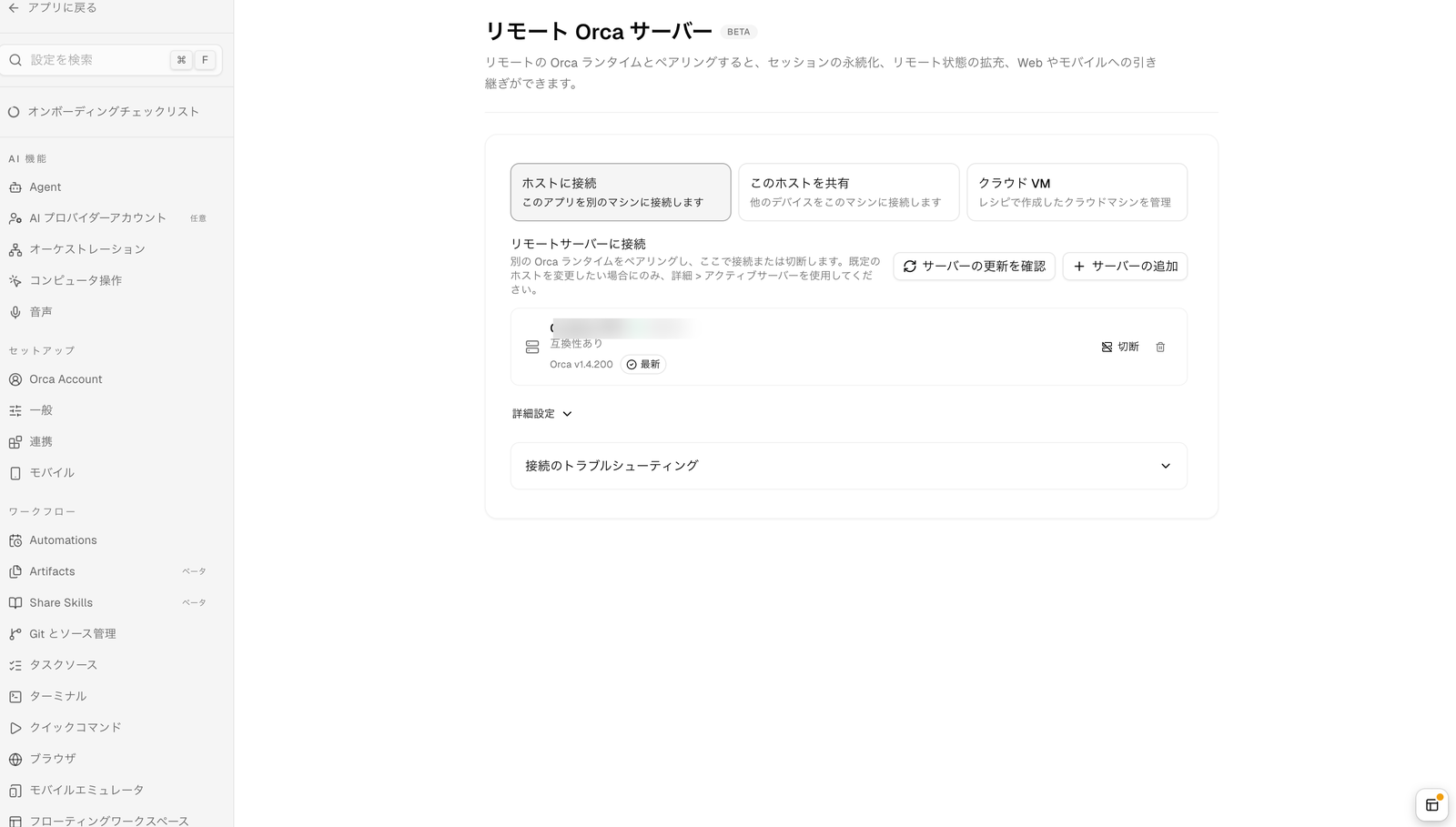The width and height of the screenshot is (1456, 827).
Task: Click the server stack icon
Action: coord(532,347)
